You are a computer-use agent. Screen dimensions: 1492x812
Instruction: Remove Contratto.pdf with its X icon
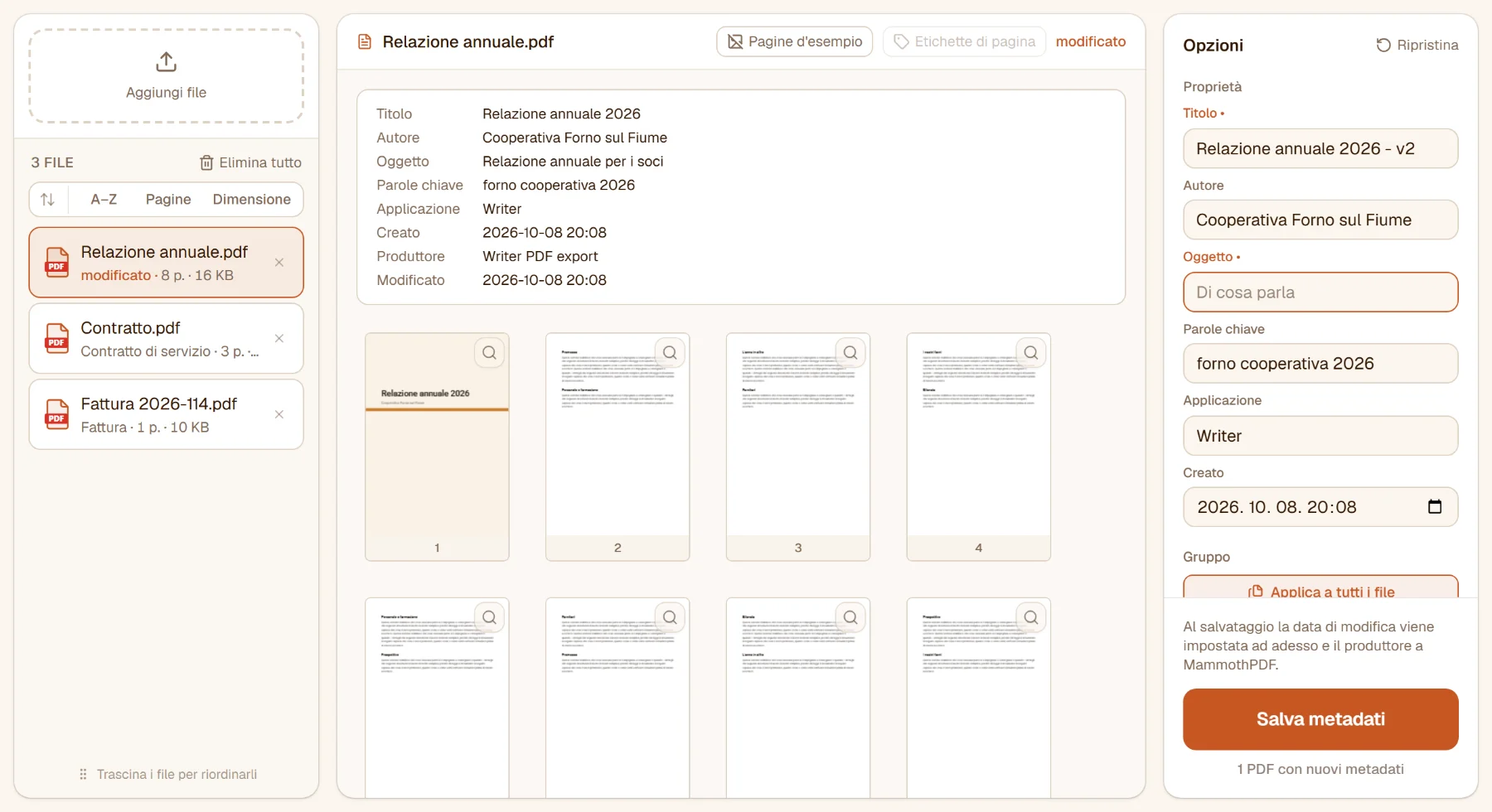[x=279, y=338]
